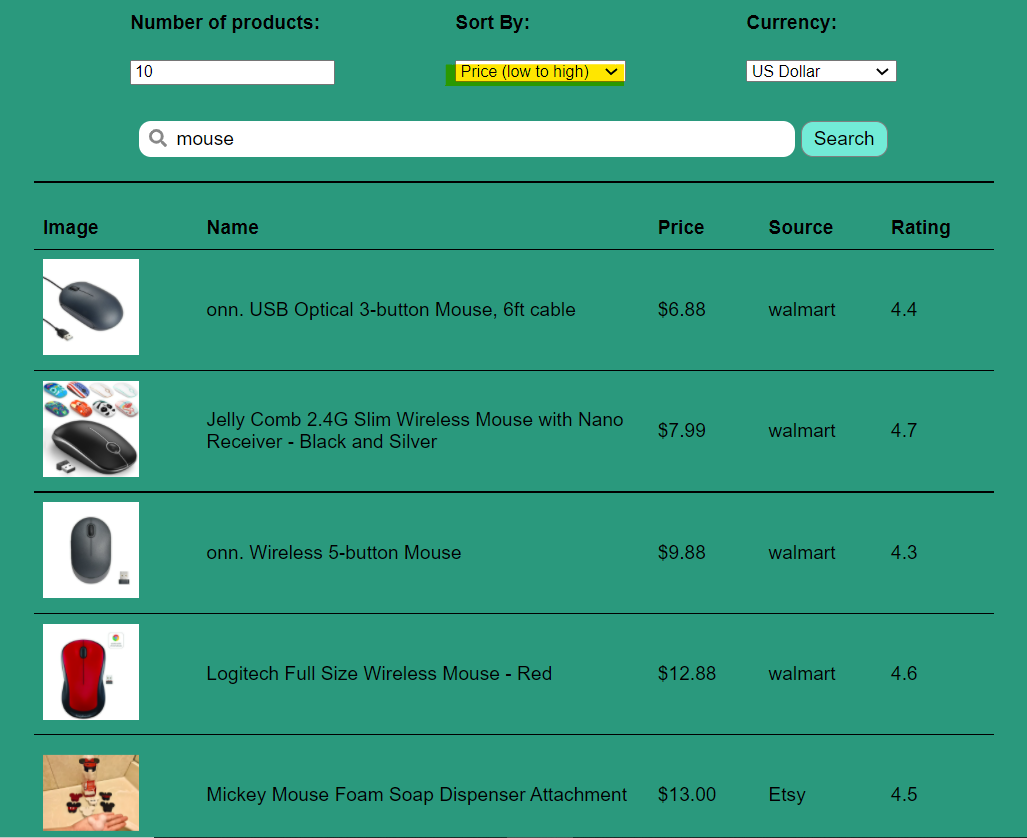The width and height of the screenshot is (1027, 838).
Task: Click walmart source in $6.88 row
Action: coord(802,309)
